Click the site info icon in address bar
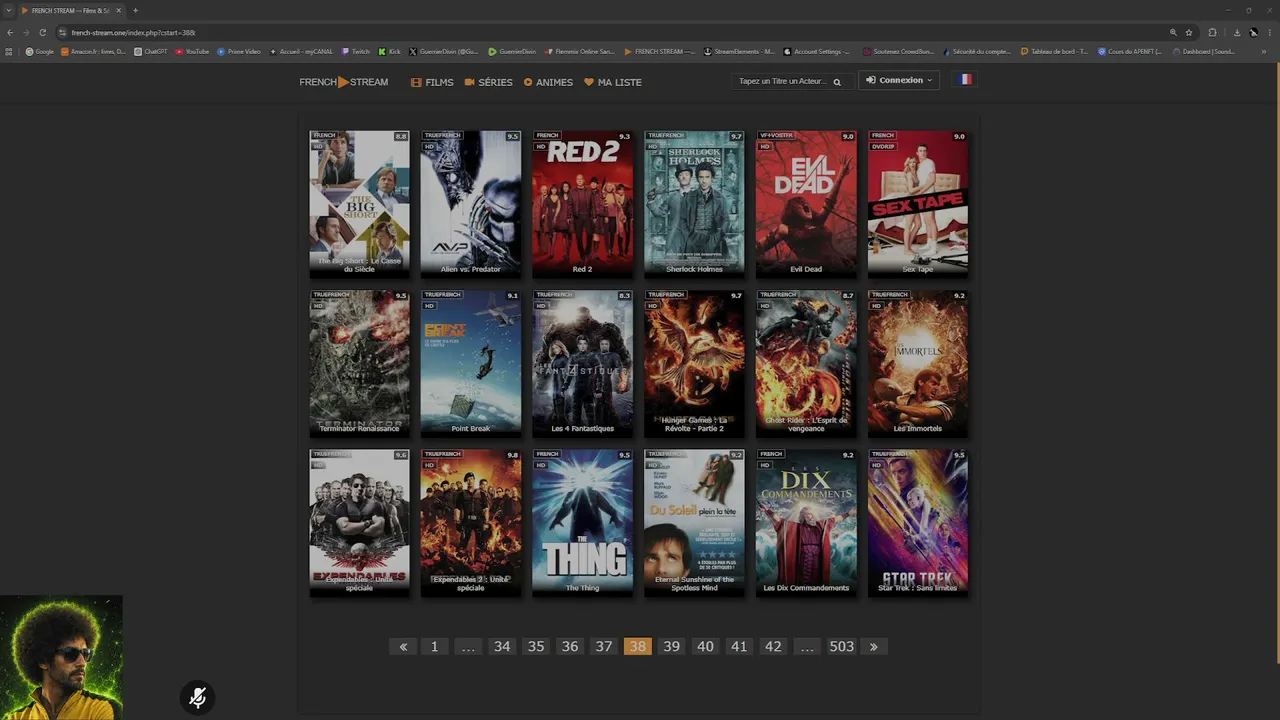The height and width of the screenshot is (720, 1280). [x=62, y=32]
